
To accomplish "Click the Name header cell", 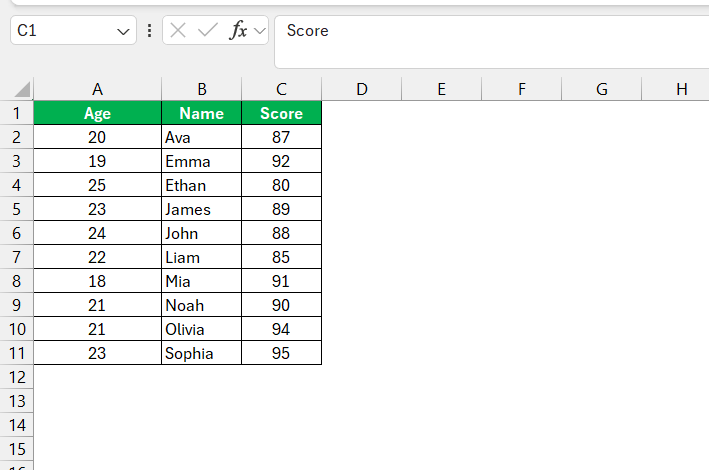I will pyautogui.click(x=202, y=113).
